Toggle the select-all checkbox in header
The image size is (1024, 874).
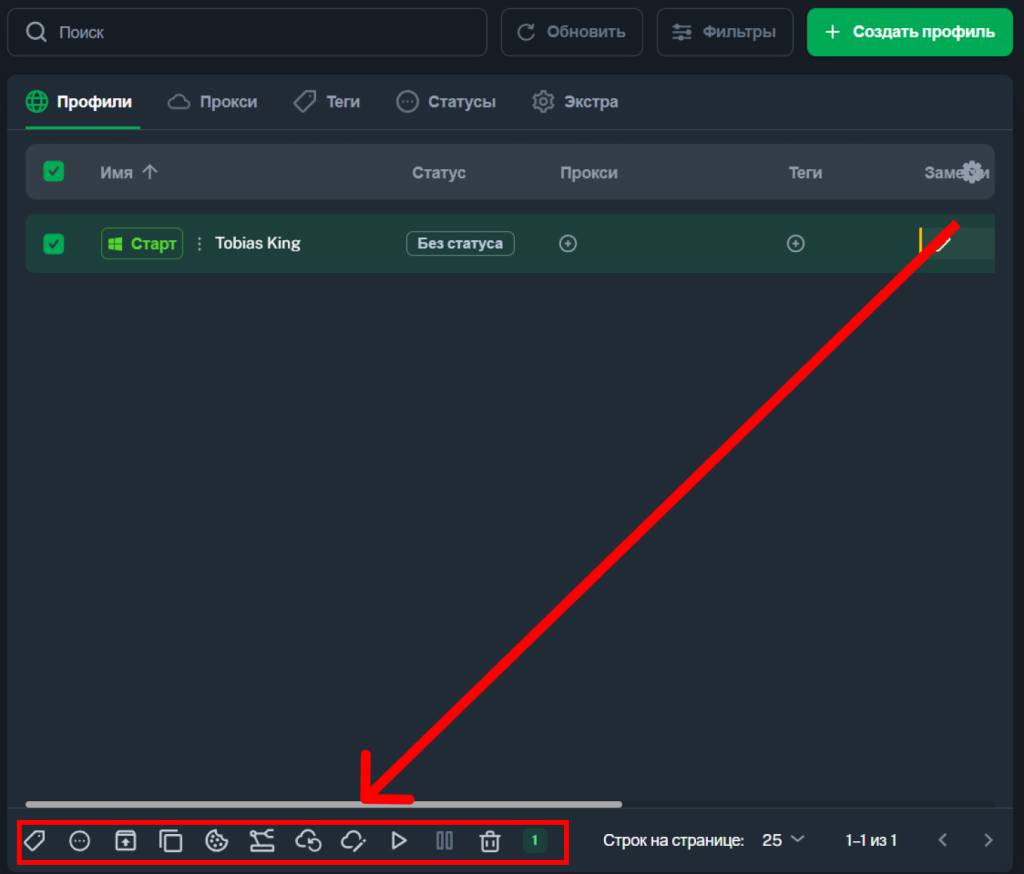(x=54, y=172)
